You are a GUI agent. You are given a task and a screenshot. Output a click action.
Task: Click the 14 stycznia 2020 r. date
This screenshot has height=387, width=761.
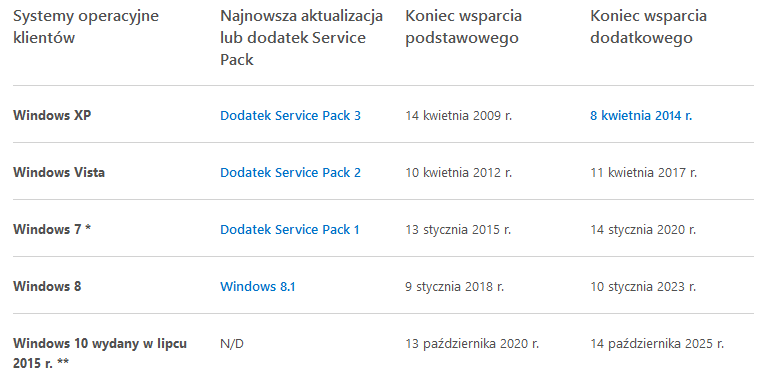643,229
